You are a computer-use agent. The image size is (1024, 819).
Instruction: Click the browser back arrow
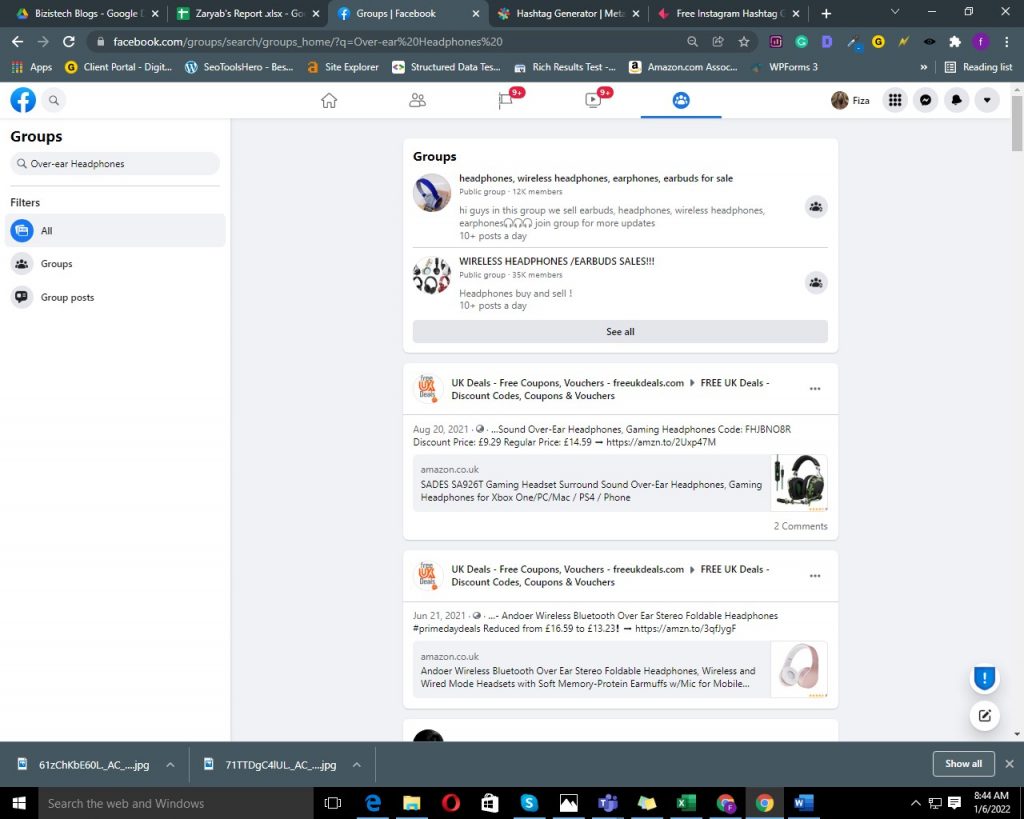18,42
